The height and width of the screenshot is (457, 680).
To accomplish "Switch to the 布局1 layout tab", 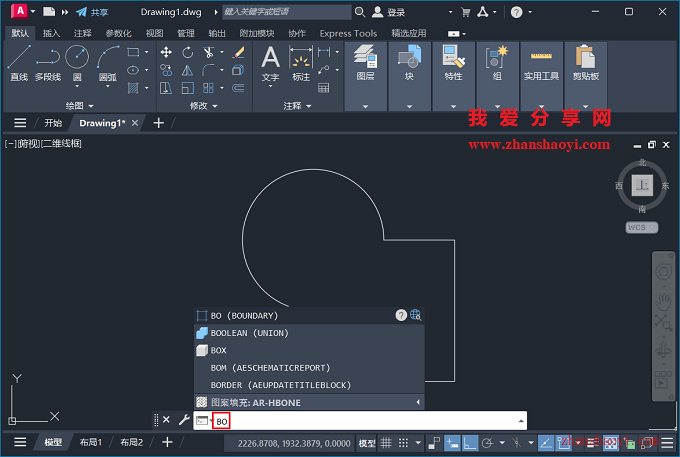I will tap(90, 442).
